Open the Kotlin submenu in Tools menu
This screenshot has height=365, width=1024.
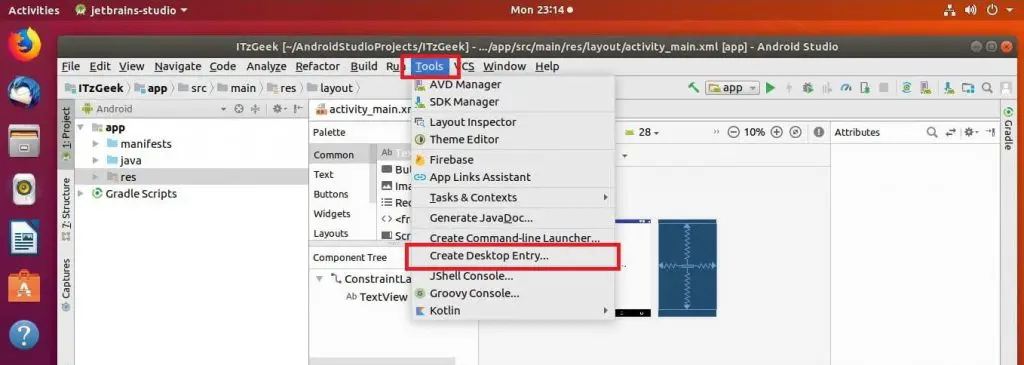click(513, 311)
